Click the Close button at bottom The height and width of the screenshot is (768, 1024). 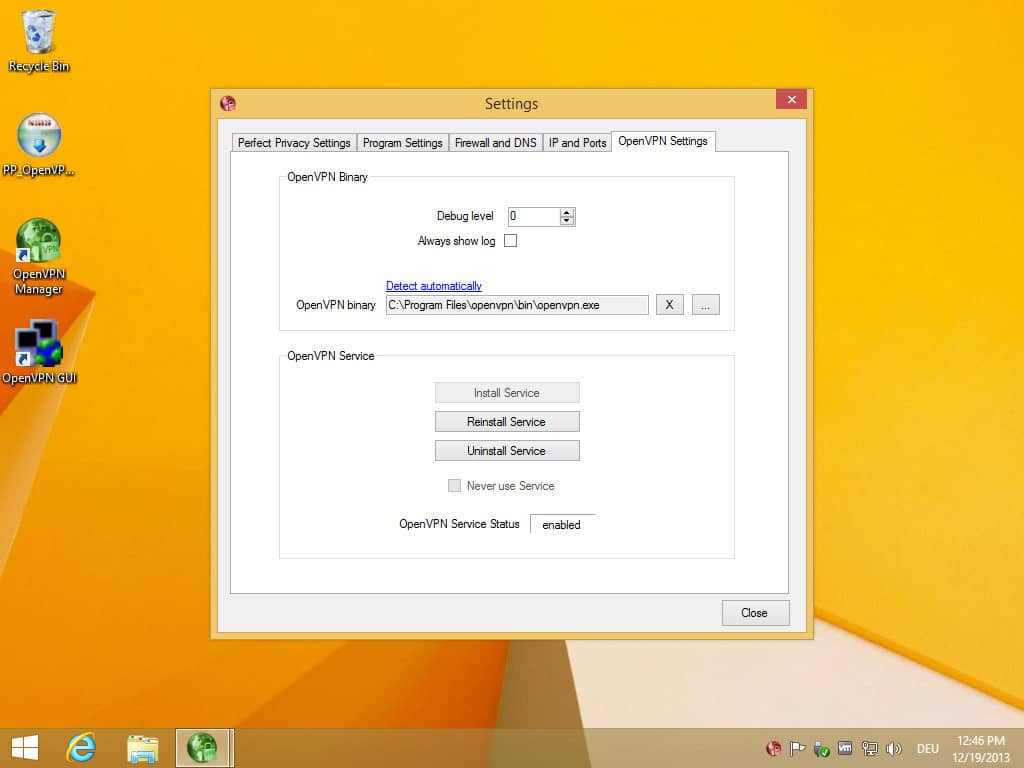755,613
